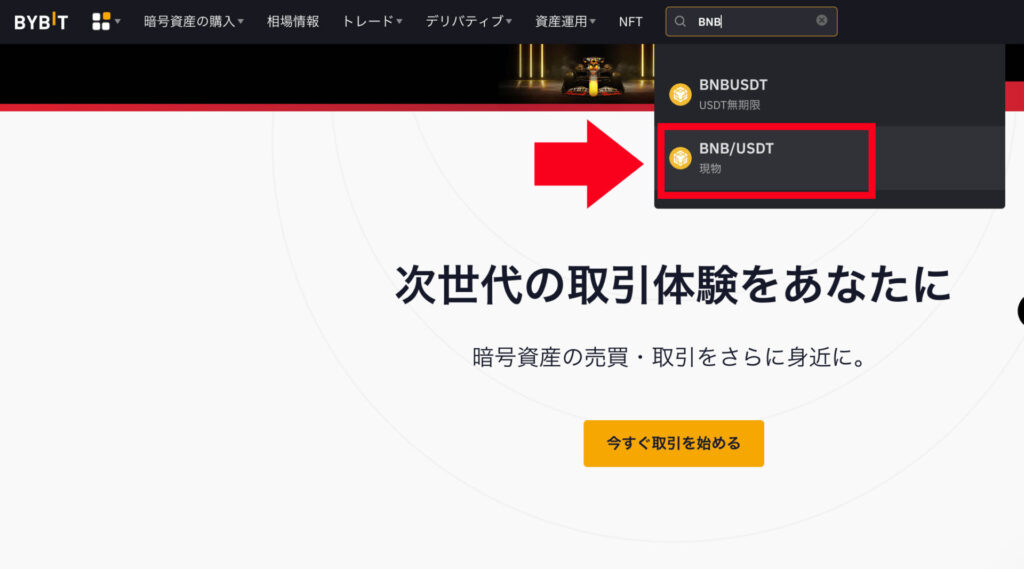Click the 次世代の取引体験をあなたに headline
This screenshot has height=569, width=1024.
pyautogui.click(x=673, y=285)
